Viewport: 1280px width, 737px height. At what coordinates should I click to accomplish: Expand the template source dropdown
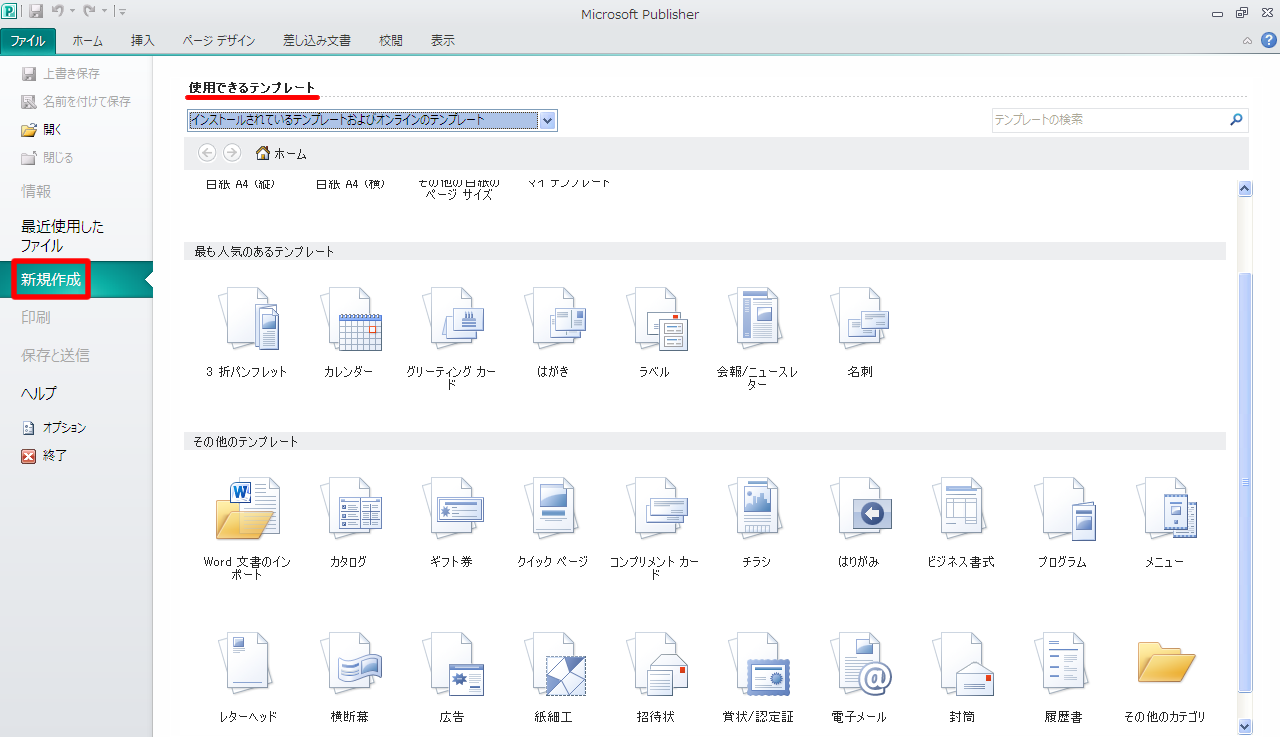[x=547, y=121]
